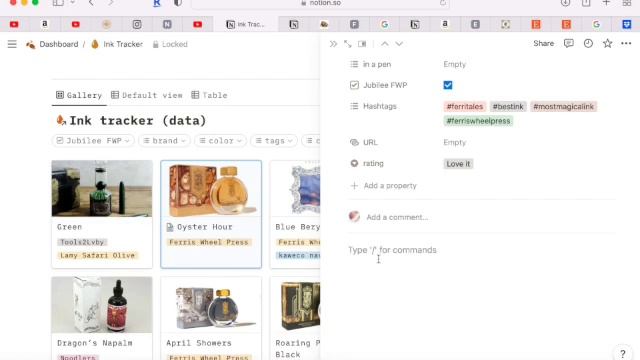Click the Share button

point(543,43)
